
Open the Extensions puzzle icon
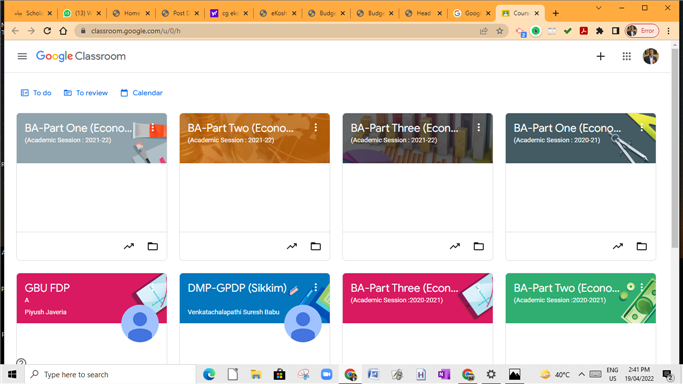coord(599,31)
